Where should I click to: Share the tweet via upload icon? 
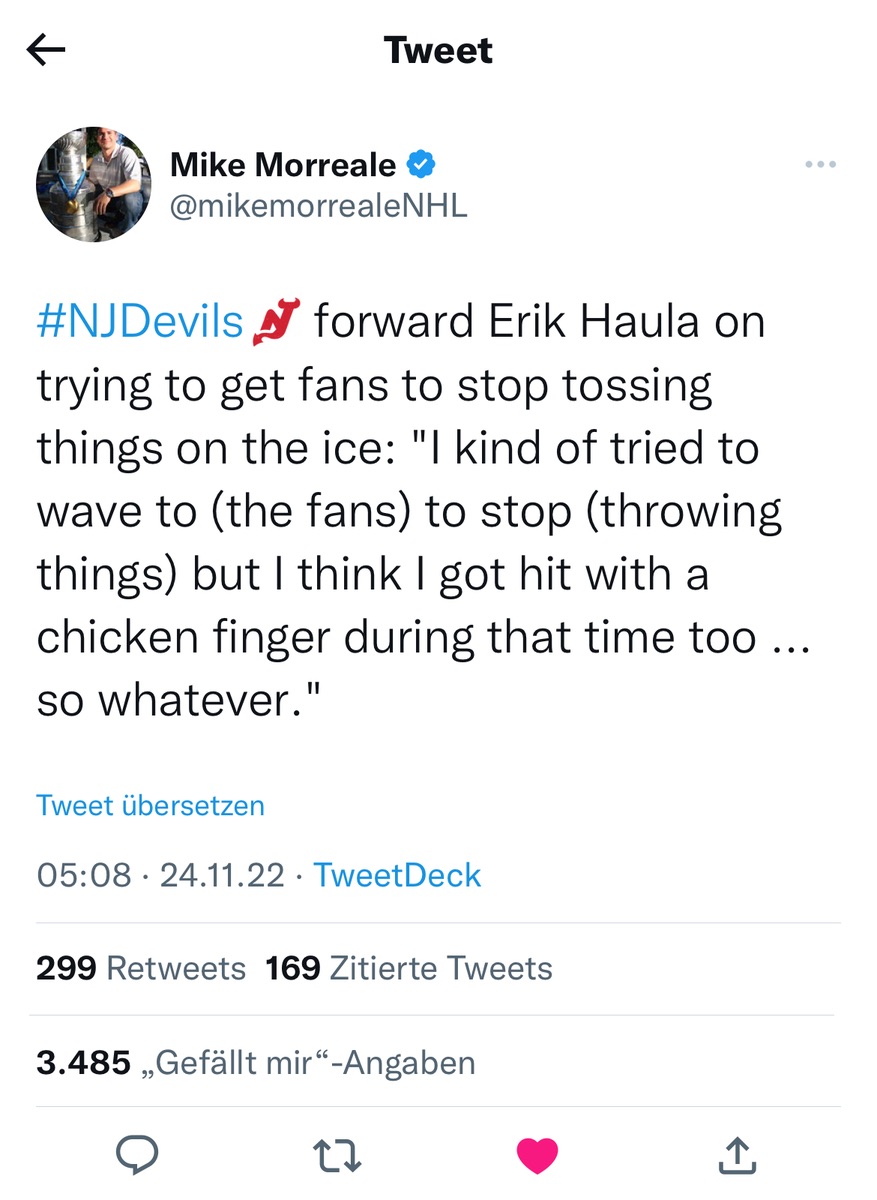point(737,1156)
